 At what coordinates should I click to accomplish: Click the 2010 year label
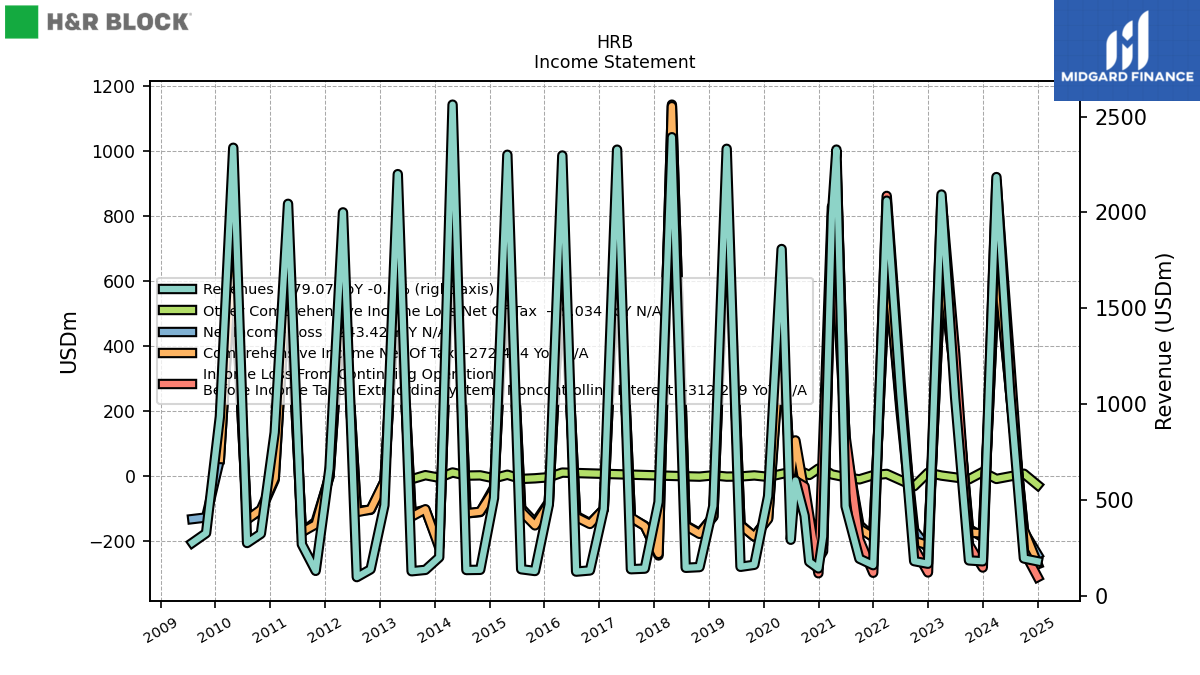[214, 629]
